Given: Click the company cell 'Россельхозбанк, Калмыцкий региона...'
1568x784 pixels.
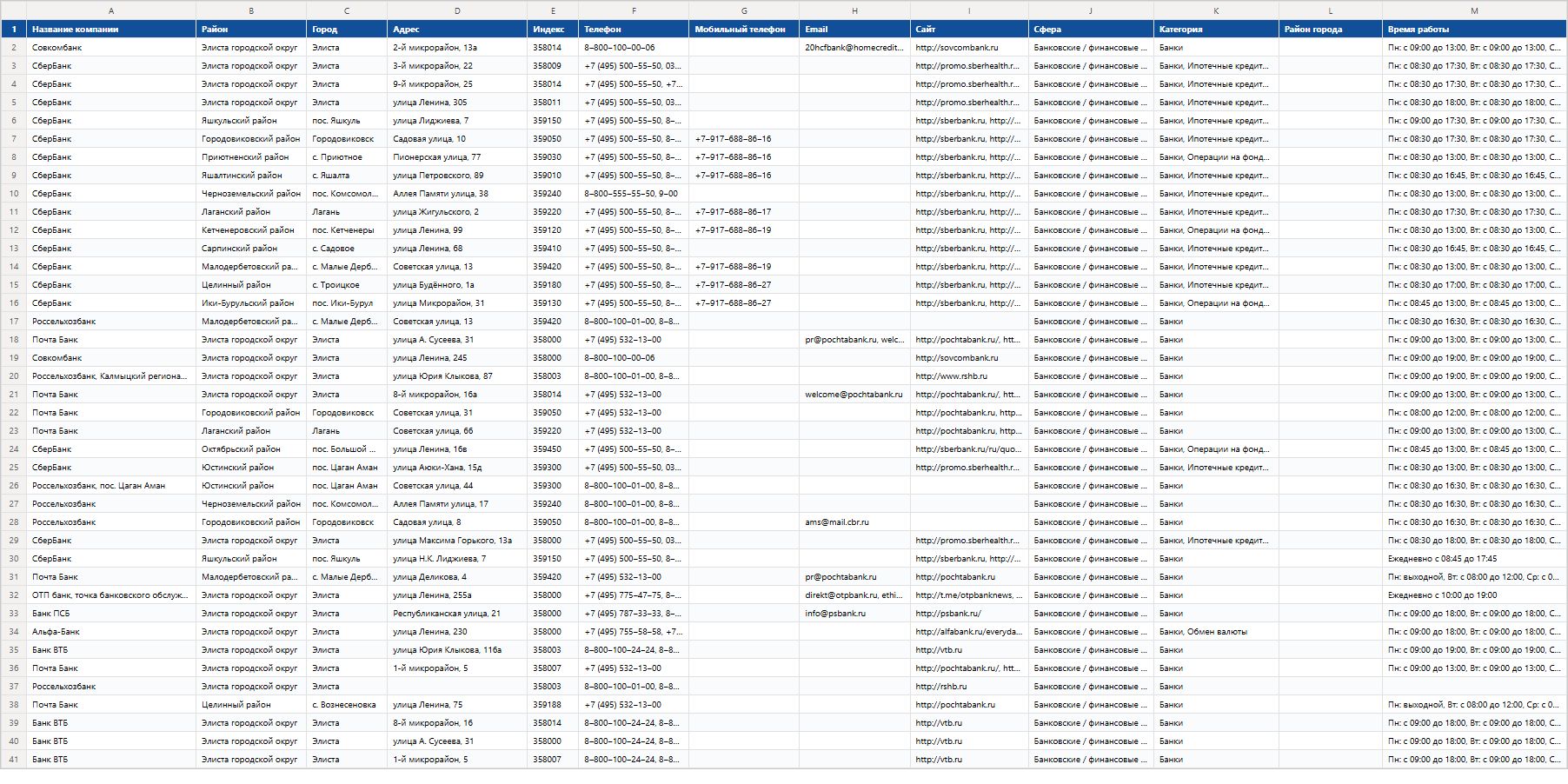Looking at the screenshot, I should coord(111,376).
